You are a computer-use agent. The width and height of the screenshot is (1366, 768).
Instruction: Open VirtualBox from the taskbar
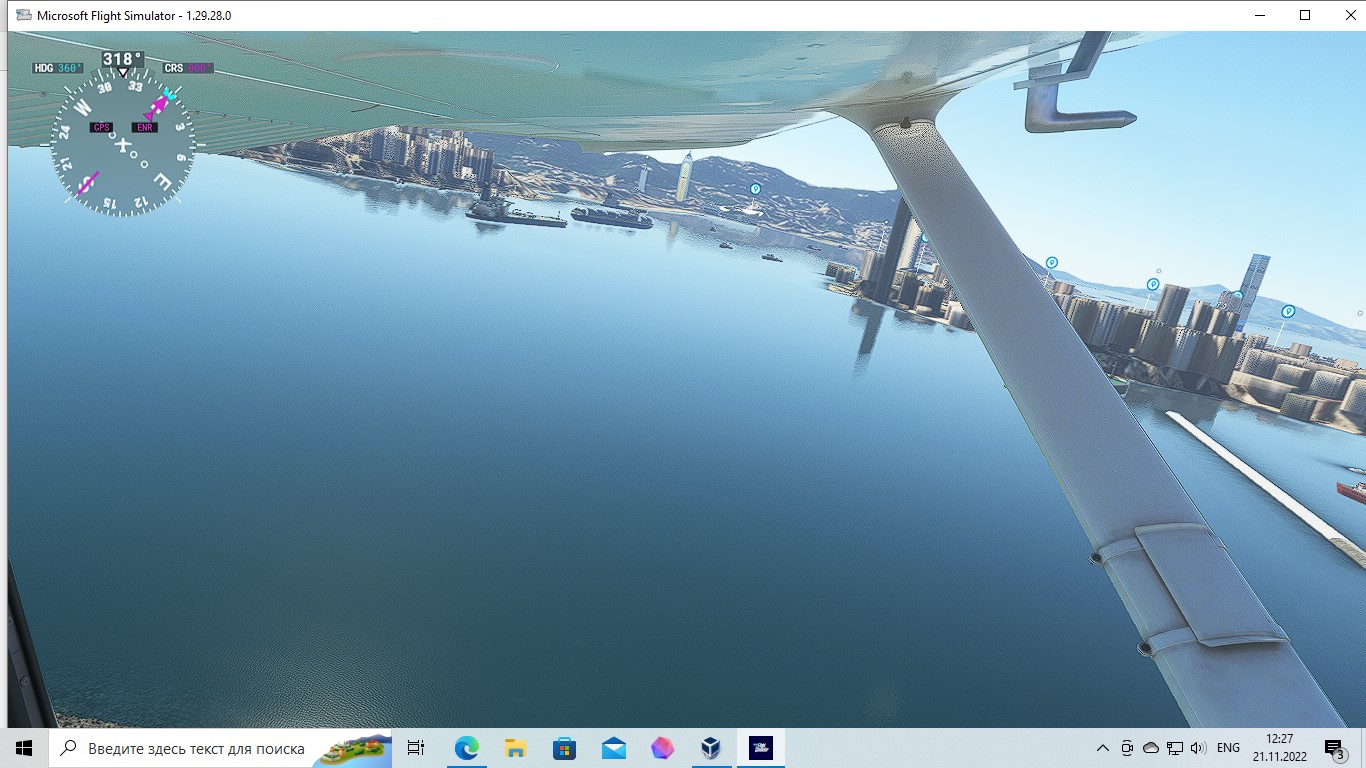[x=711, y=748]
